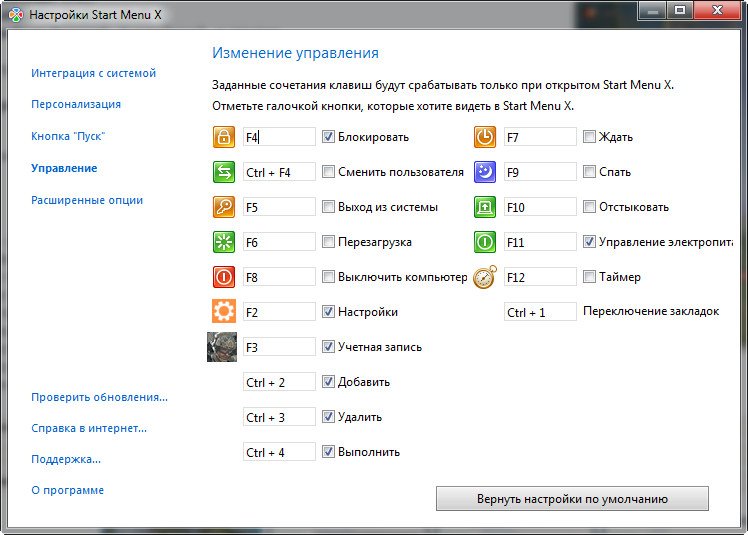Click the Ctrl + 4 hotkey field
748x535 pixels.
tap(279, 451)
